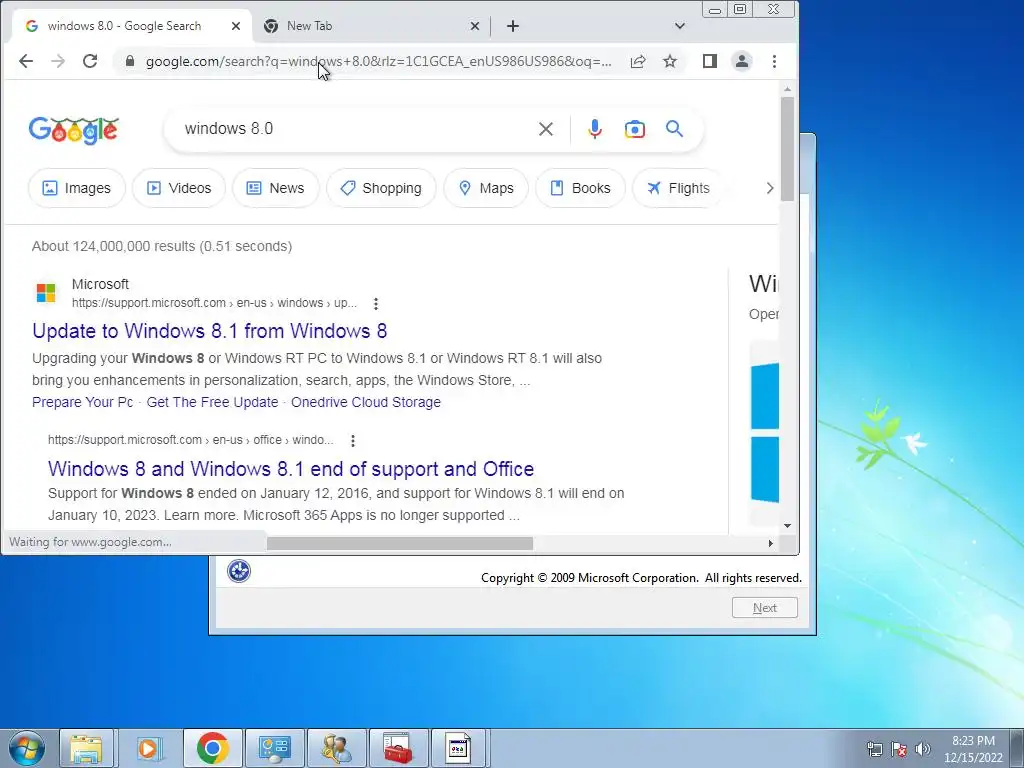Image resolution: width=1024 pixels, height=768 pixels.
Task: Filter results by News
Action: 276,188
